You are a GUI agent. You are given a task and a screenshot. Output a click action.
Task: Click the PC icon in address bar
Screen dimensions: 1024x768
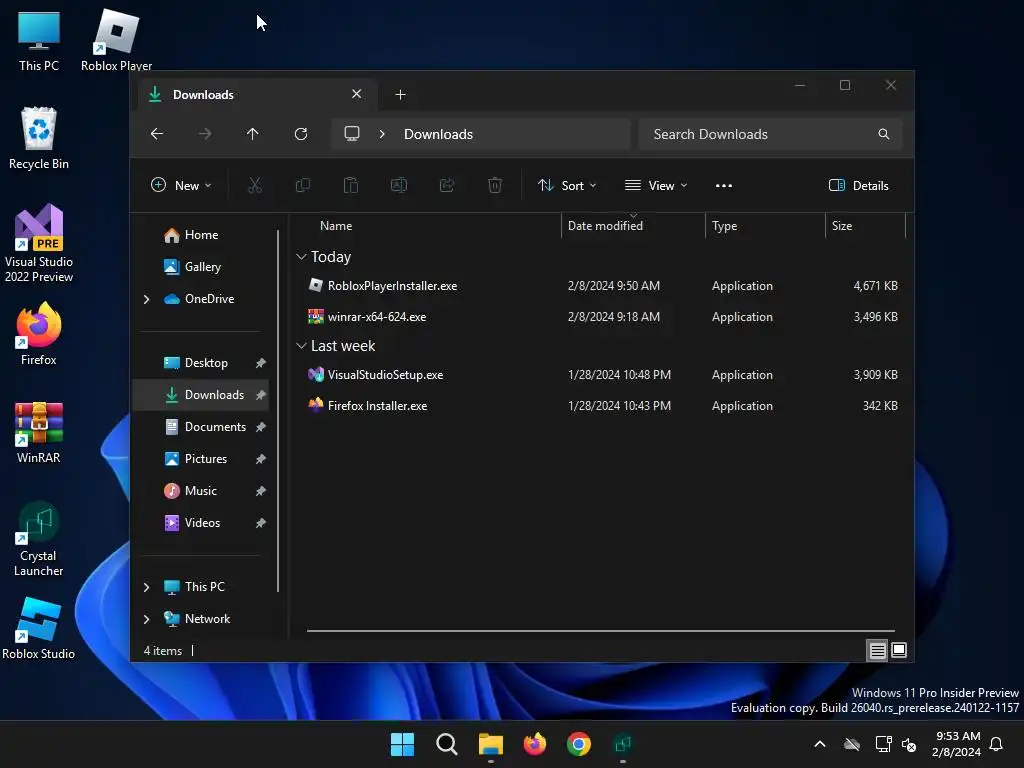pos(352,134)
